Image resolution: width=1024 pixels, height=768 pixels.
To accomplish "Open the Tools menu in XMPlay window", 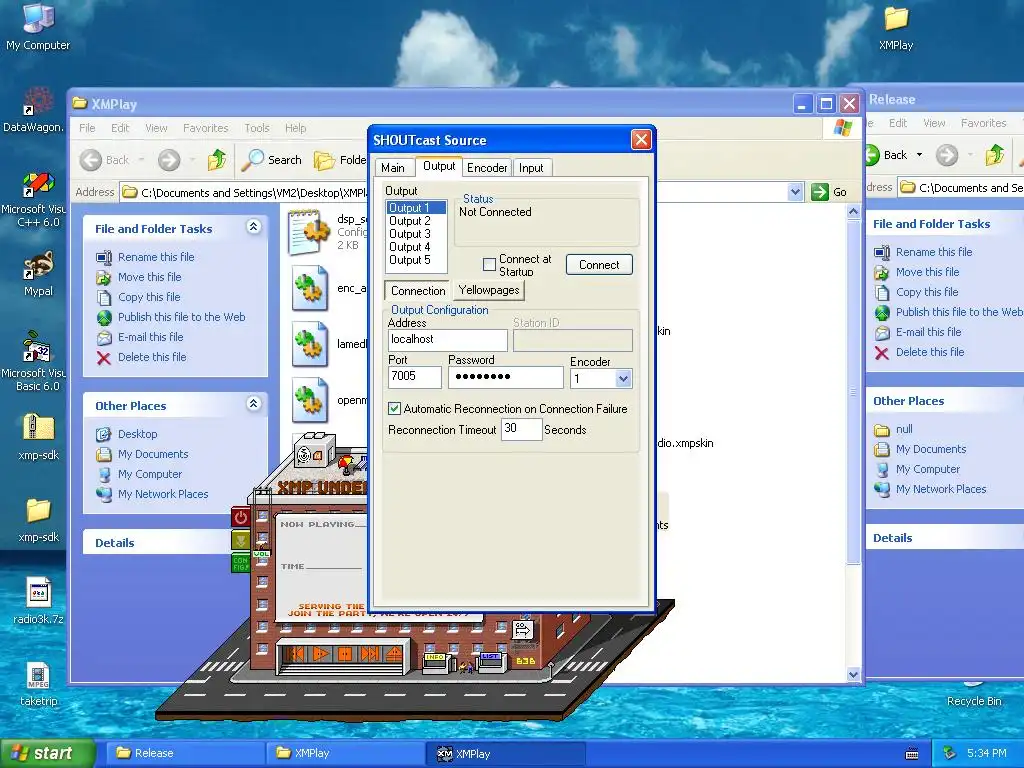I will 257,128.
